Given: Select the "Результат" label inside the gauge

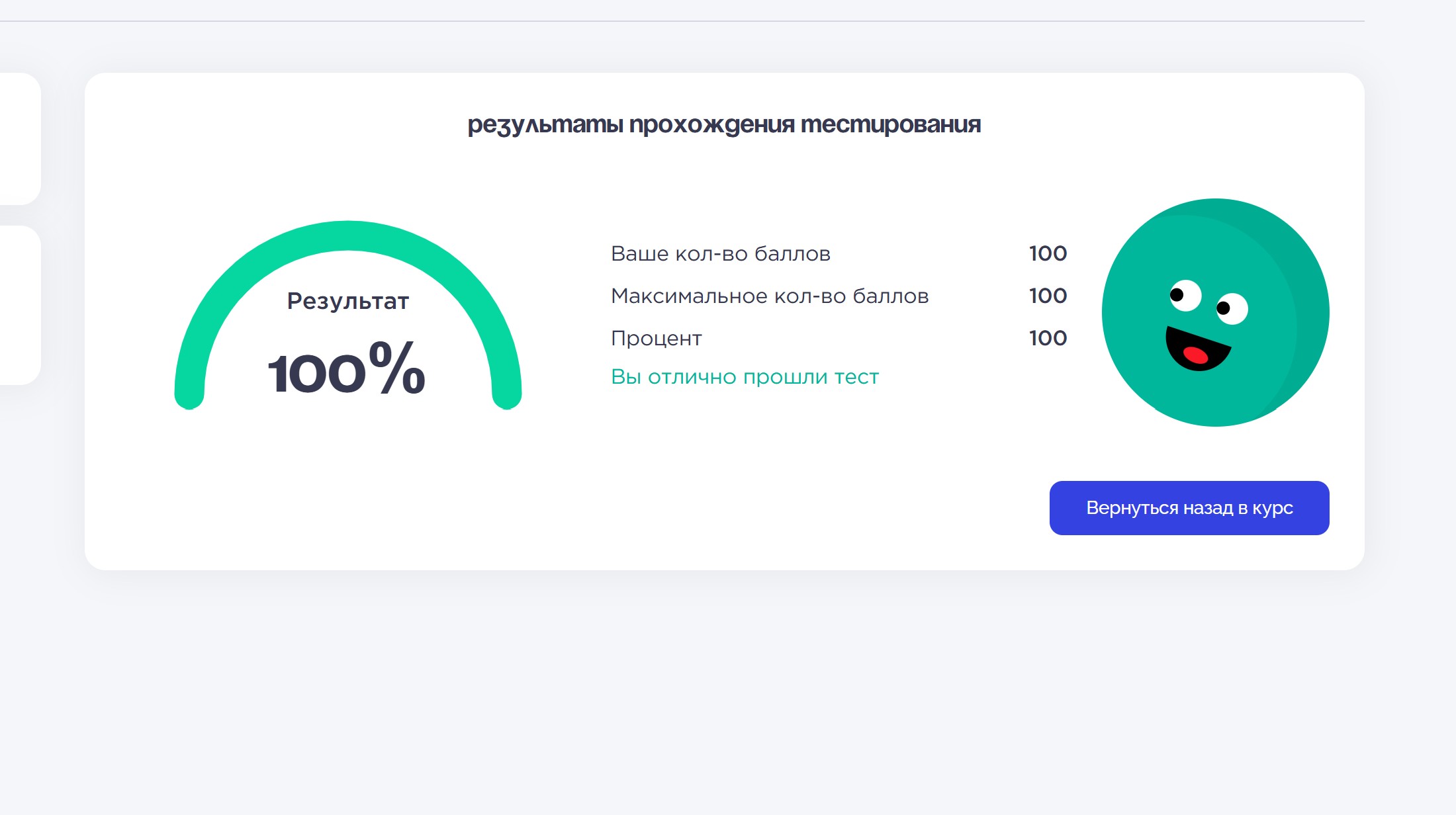Looking at the screenshot, I should [348, 301].
